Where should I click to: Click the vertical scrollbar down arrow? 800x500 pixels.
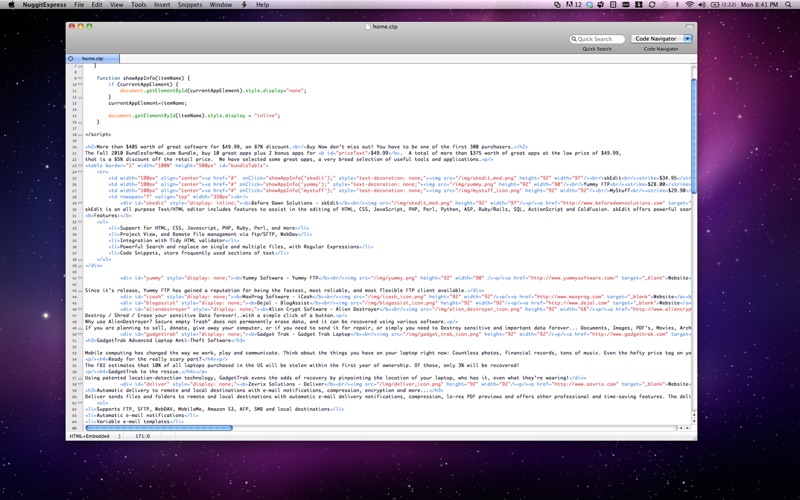pyautogui.click(x=694, y=420)
